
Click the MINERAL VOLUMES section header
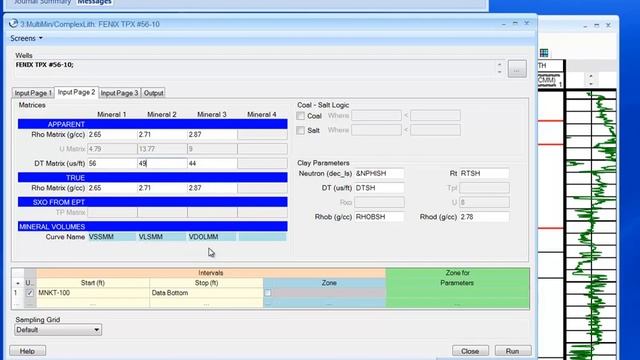point(152,227)
